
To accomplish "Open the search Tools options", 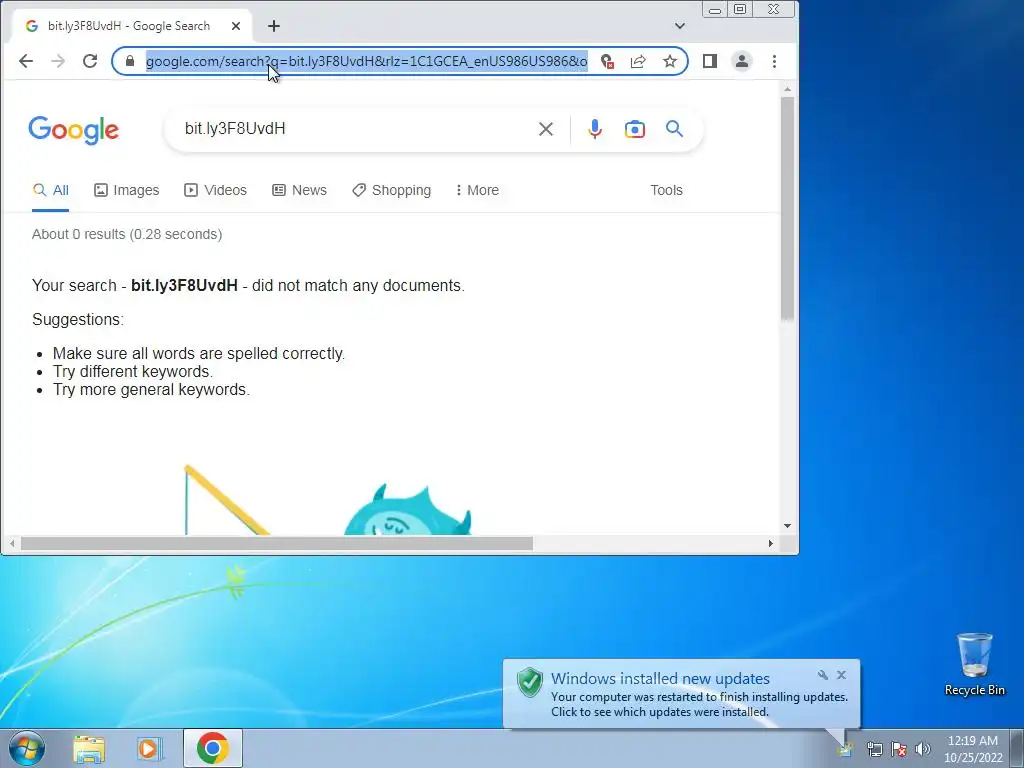I will pos(666,190).
